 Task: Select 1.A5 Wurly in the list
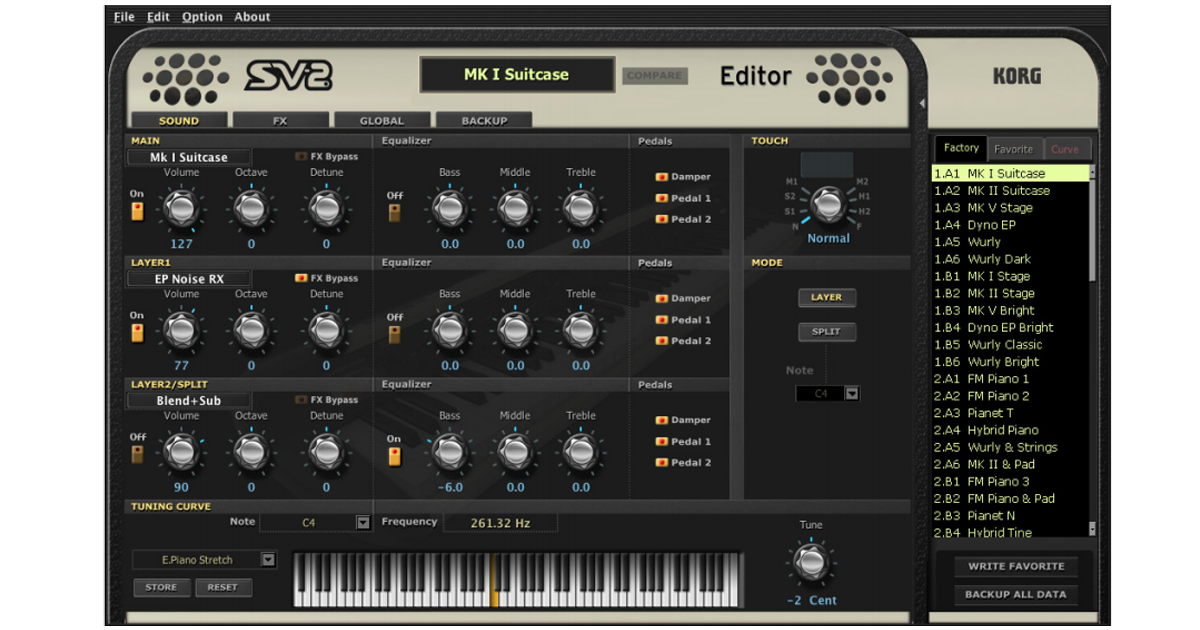pyautogui.click(x=1010, y=242)
